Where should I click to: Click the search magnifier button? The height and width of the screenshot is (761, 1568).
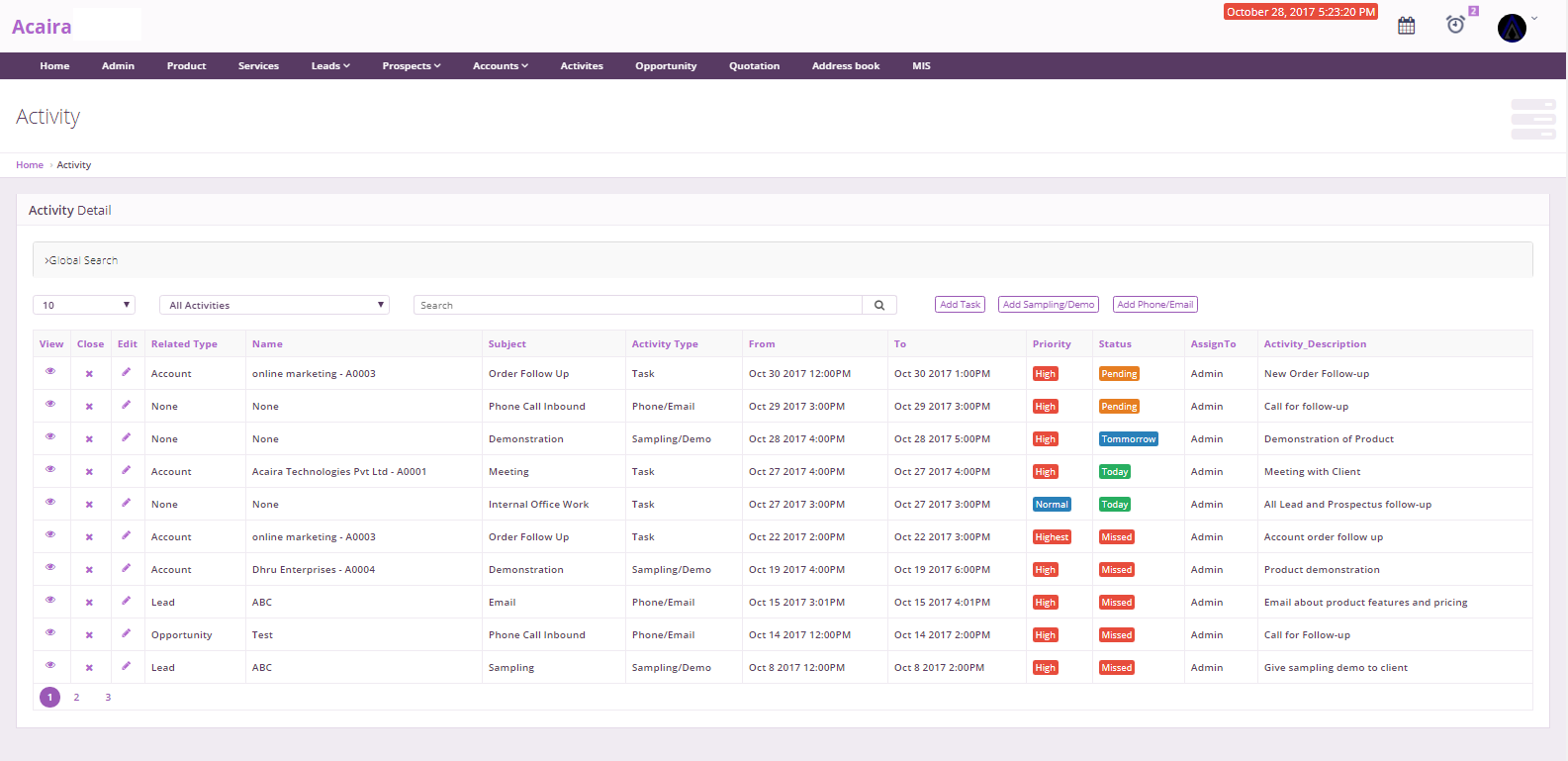(879, 306)
